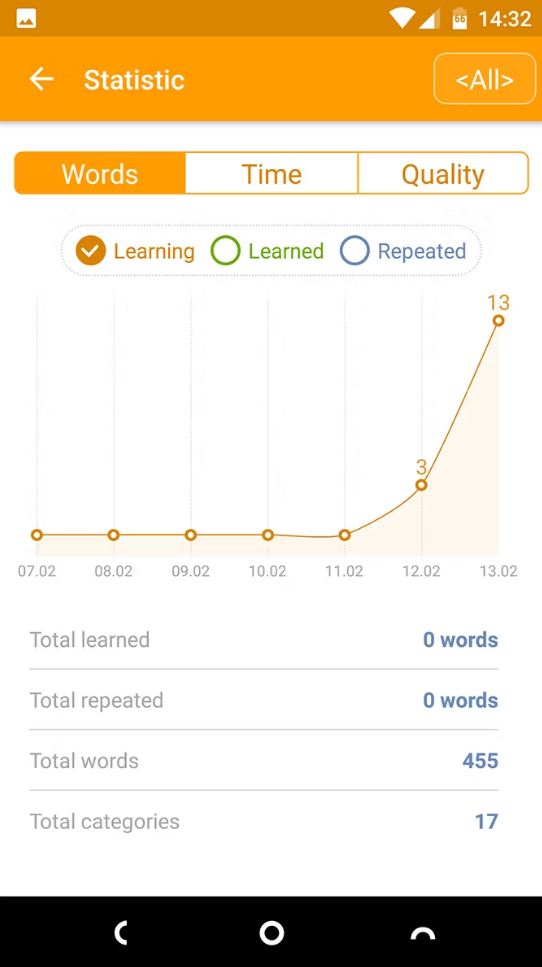Image resolution: width=542 pixels, height=967 pixels.
Task: Tap the 07.02 chart data point
Action: (x=36, y=535)
